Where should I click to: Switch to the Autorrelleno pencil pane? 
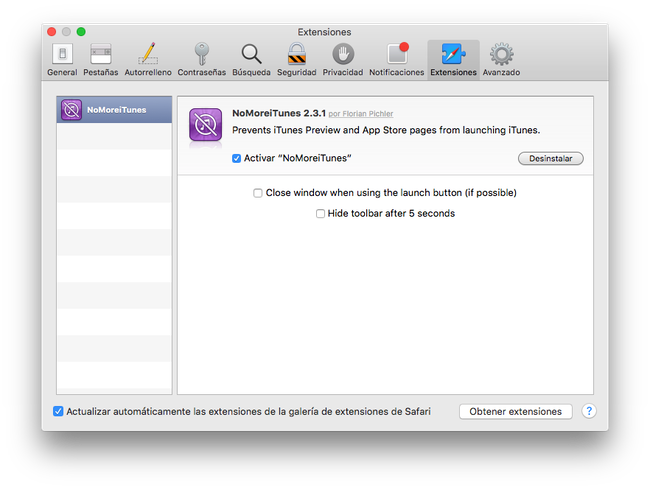point(148,60)
